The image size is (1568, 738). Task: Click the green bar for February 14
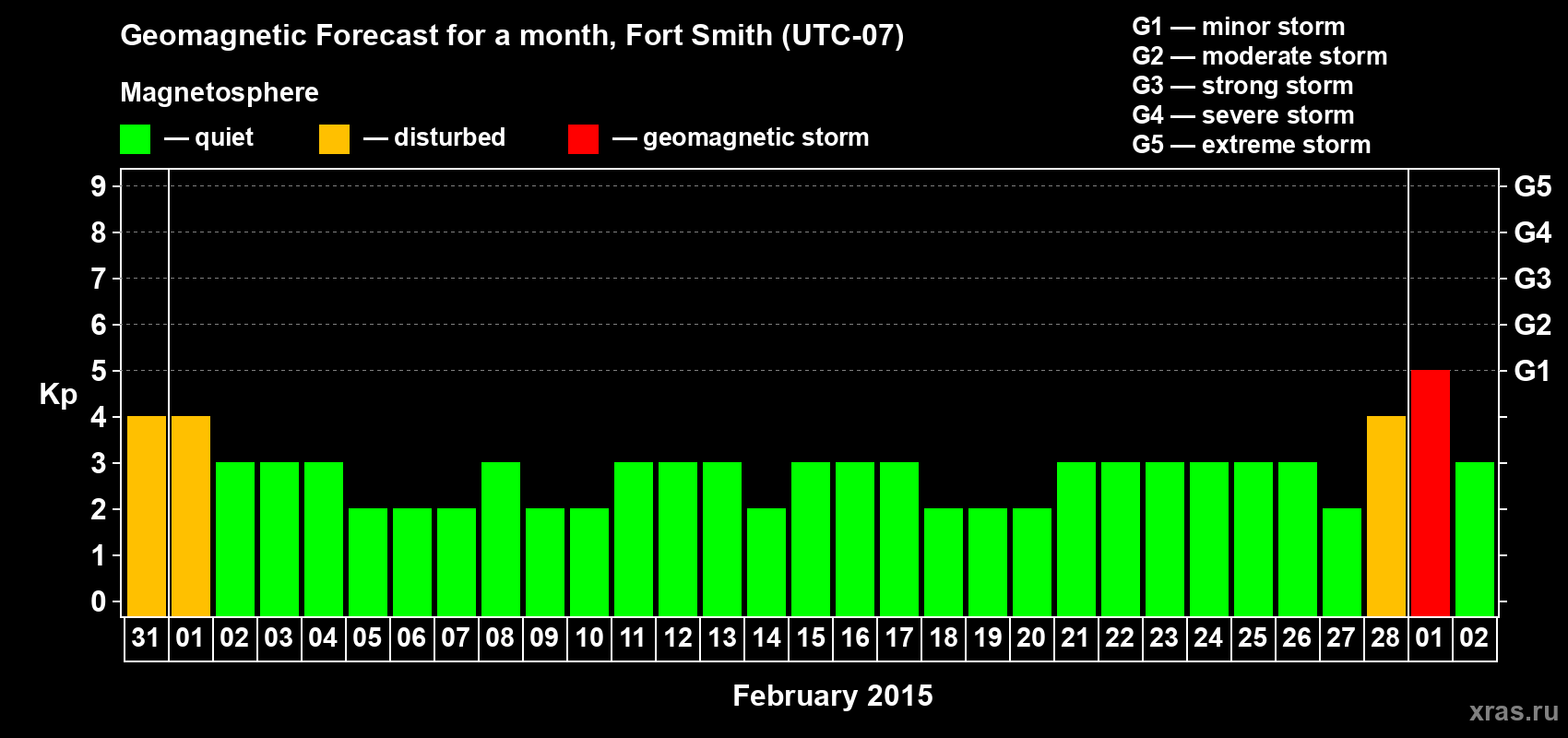[x=766, y=563]
